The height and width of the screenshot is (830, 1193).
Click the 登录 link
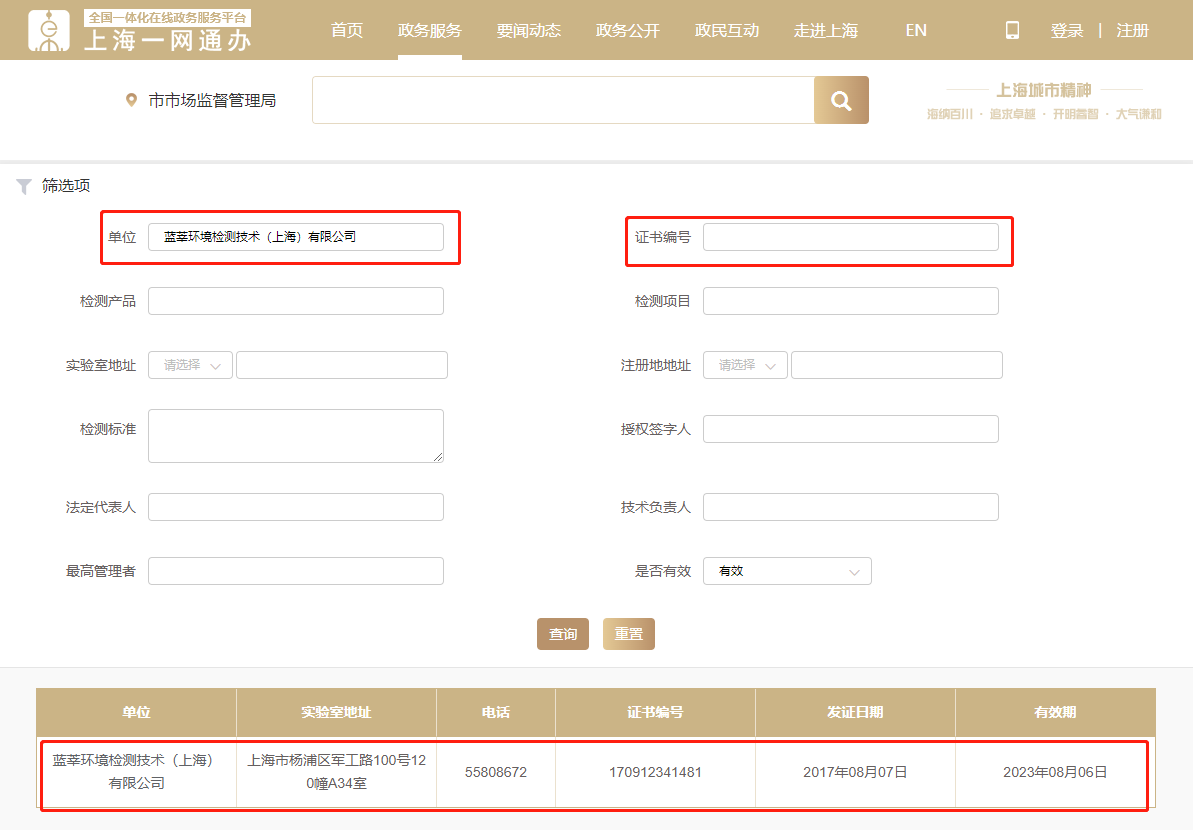1067,30
